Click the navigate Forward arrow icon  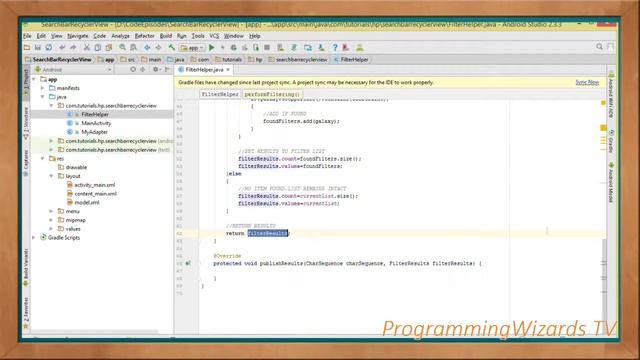158,48
